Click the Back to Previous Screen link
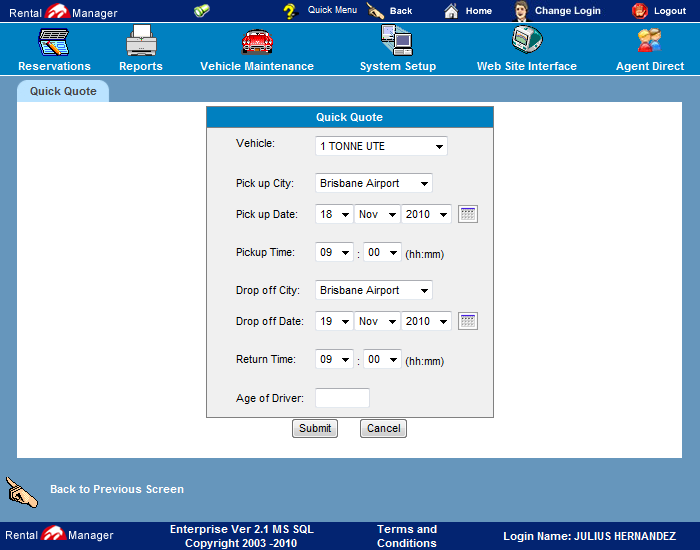Screen dimensions: 700x550 pos(116,489)
